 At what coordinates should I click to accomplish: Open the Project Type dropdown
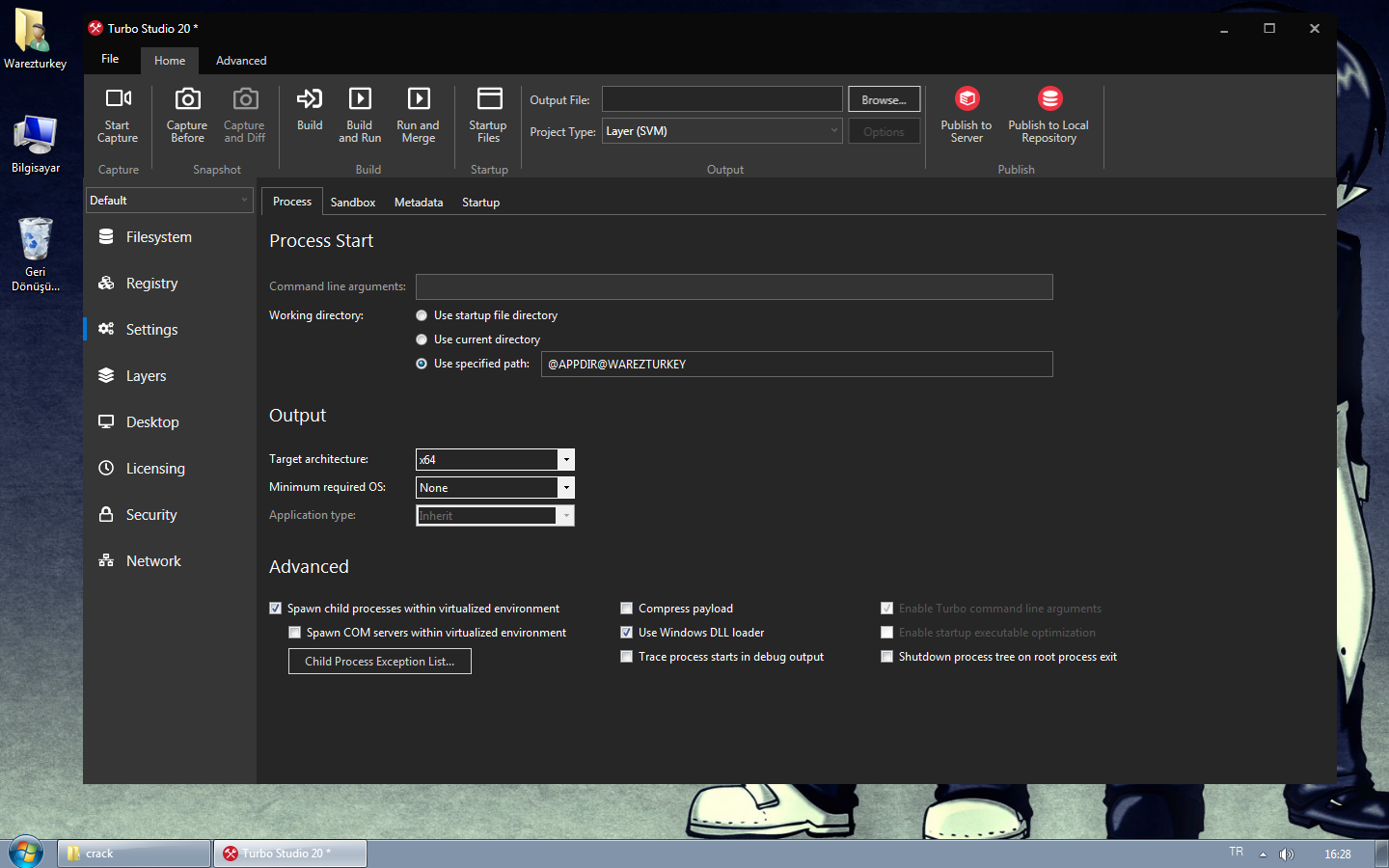coord(722,131)
